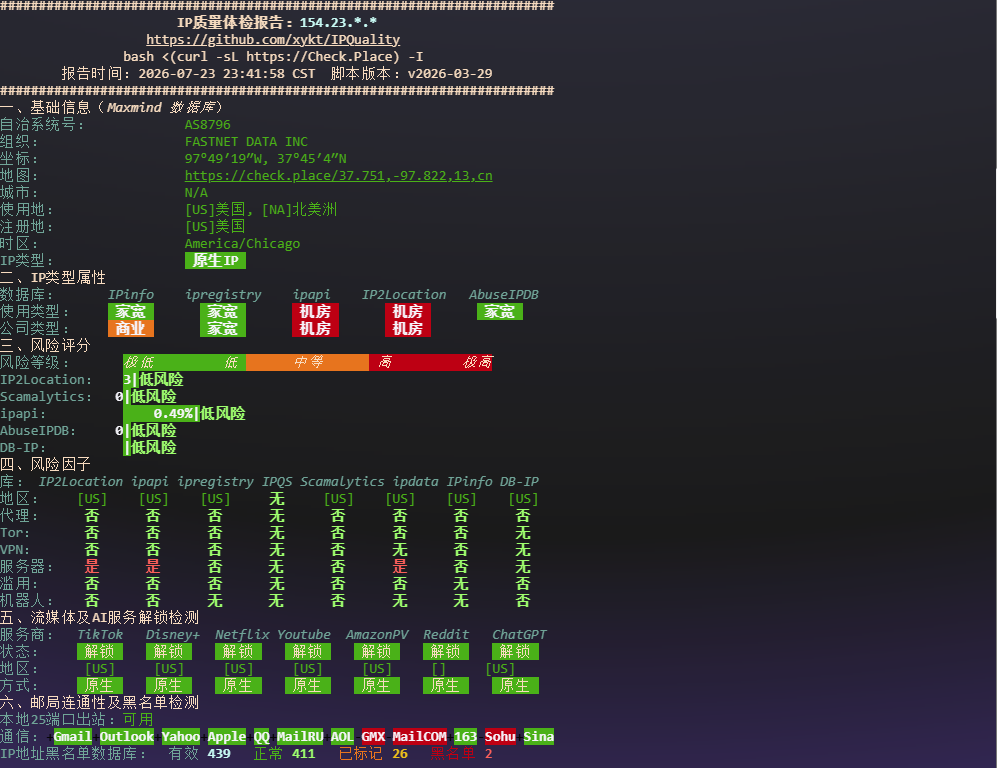Viewport: 997px width, 768px height.
Task: Click the 原生IP green badge
Action: [x=216, y=261]
